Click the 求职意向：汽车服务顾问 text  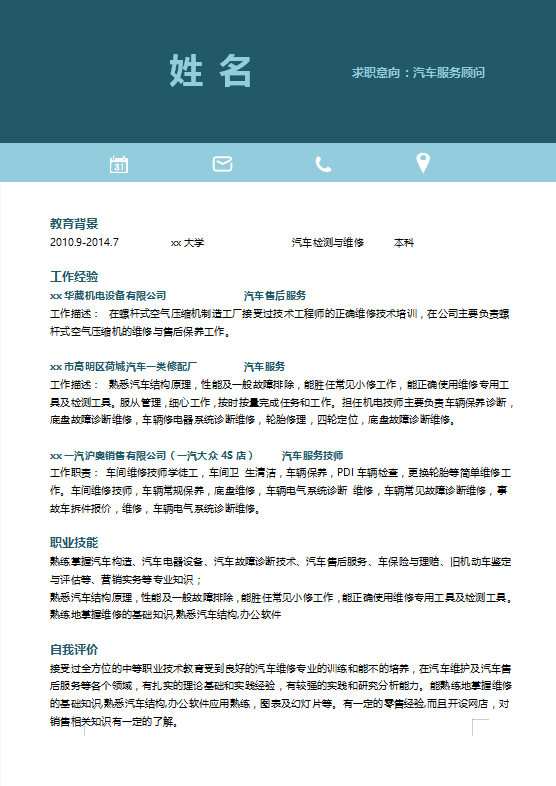pyautogui.click(x=418, y=73)
